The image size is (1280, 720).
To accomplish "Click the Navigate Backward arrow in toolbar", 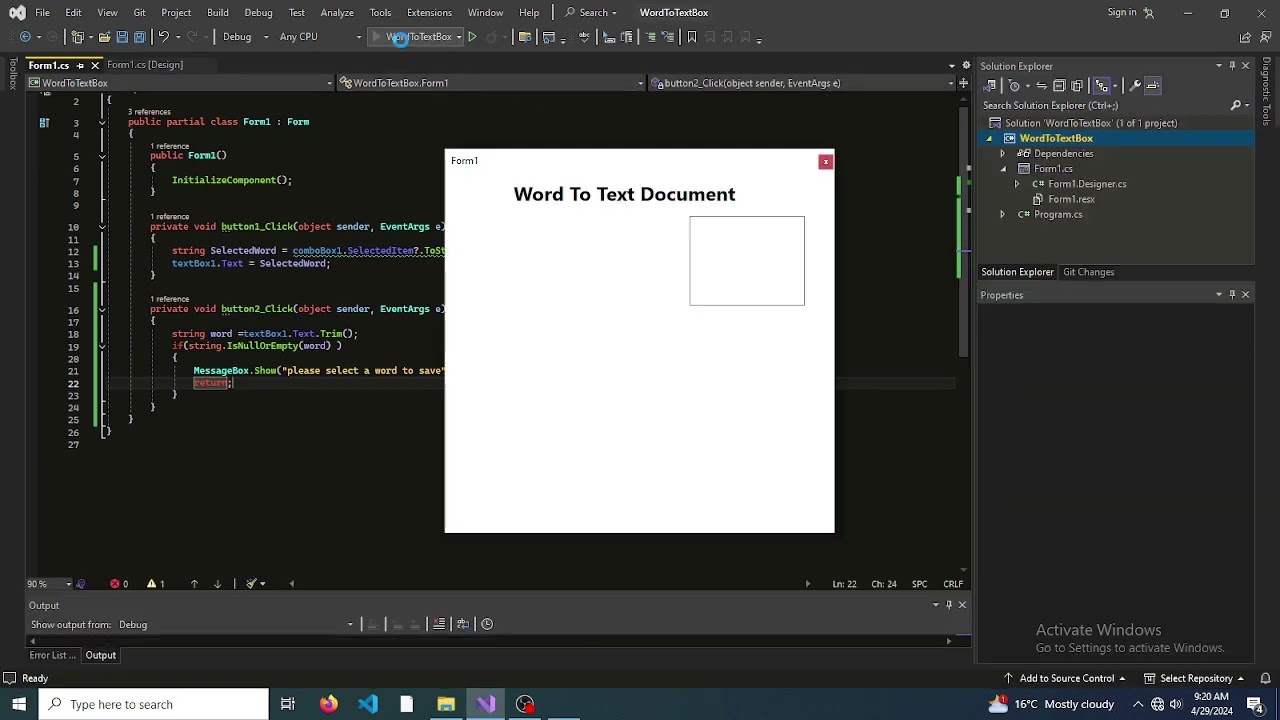I will point(25,37).
